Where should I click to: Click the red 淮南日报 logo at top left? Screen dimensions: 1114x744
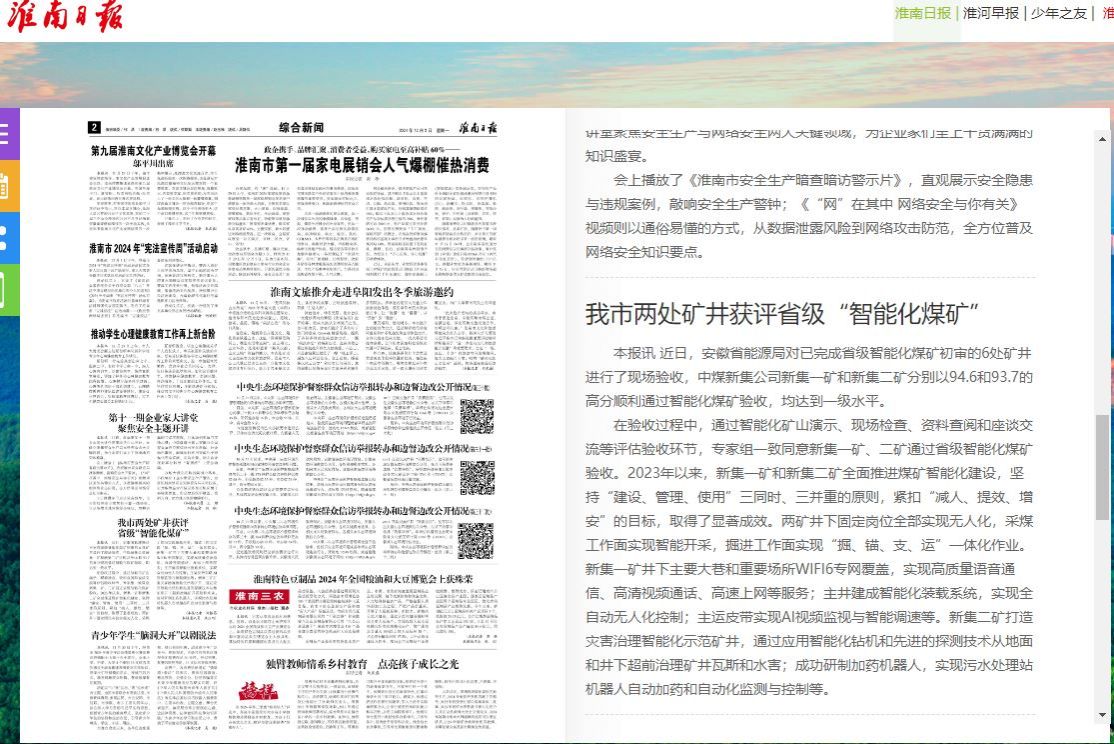tap(65, 17)
